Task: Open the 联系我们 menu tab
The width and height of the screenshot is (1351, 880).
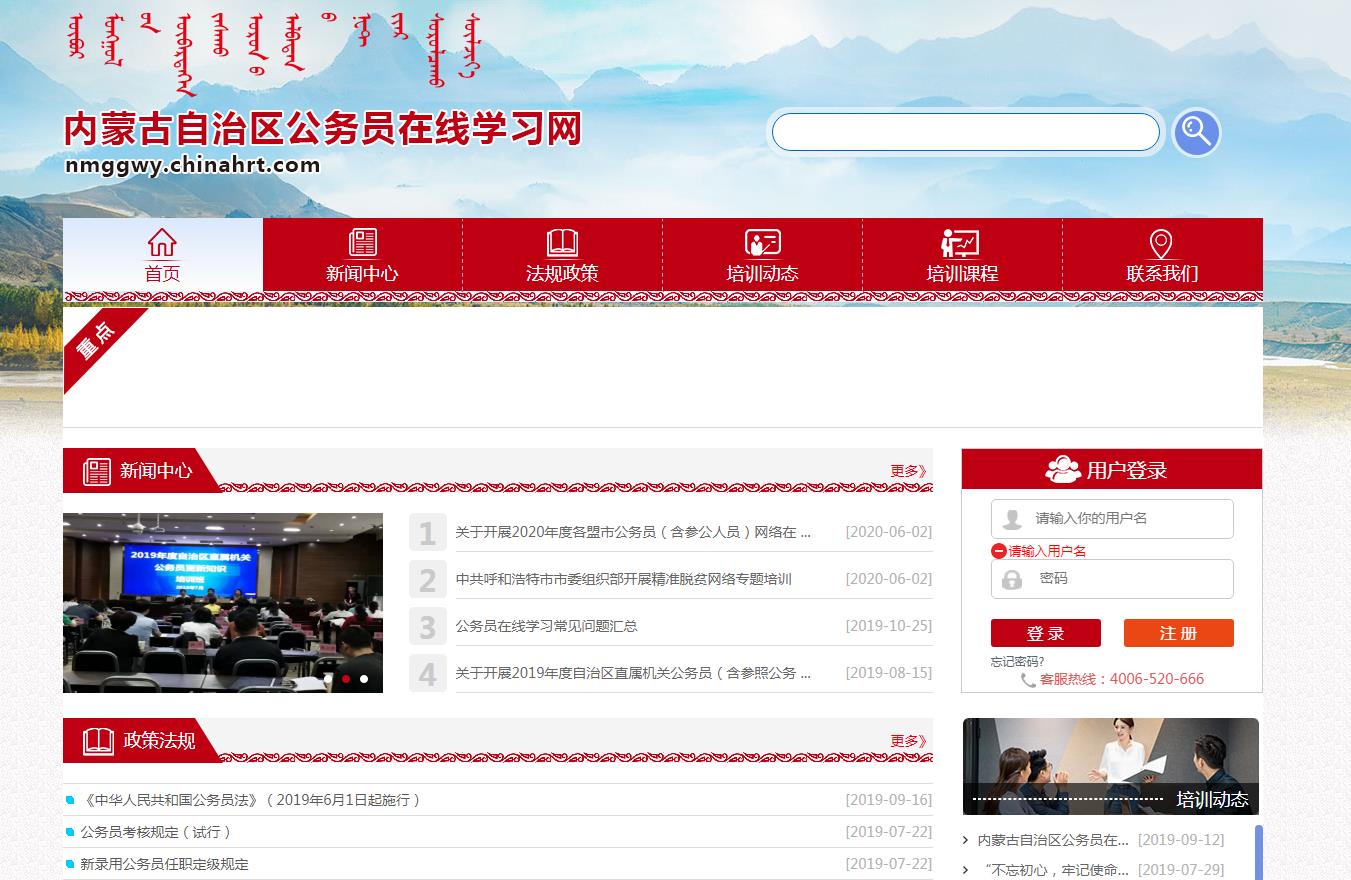Action: [1162, 273]
